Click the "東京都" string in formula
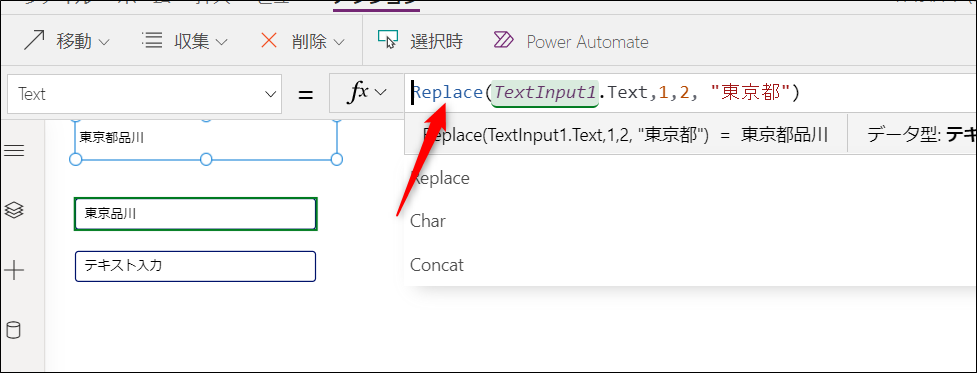The width and height of the screenshot is (977, 373). tap(750, 93)
